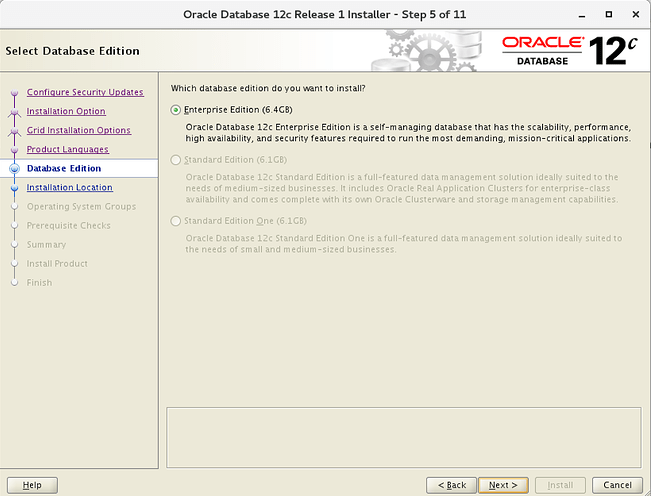Click the Database Edition step bullet icon
The image size is (651, 496).
[15, 169]
